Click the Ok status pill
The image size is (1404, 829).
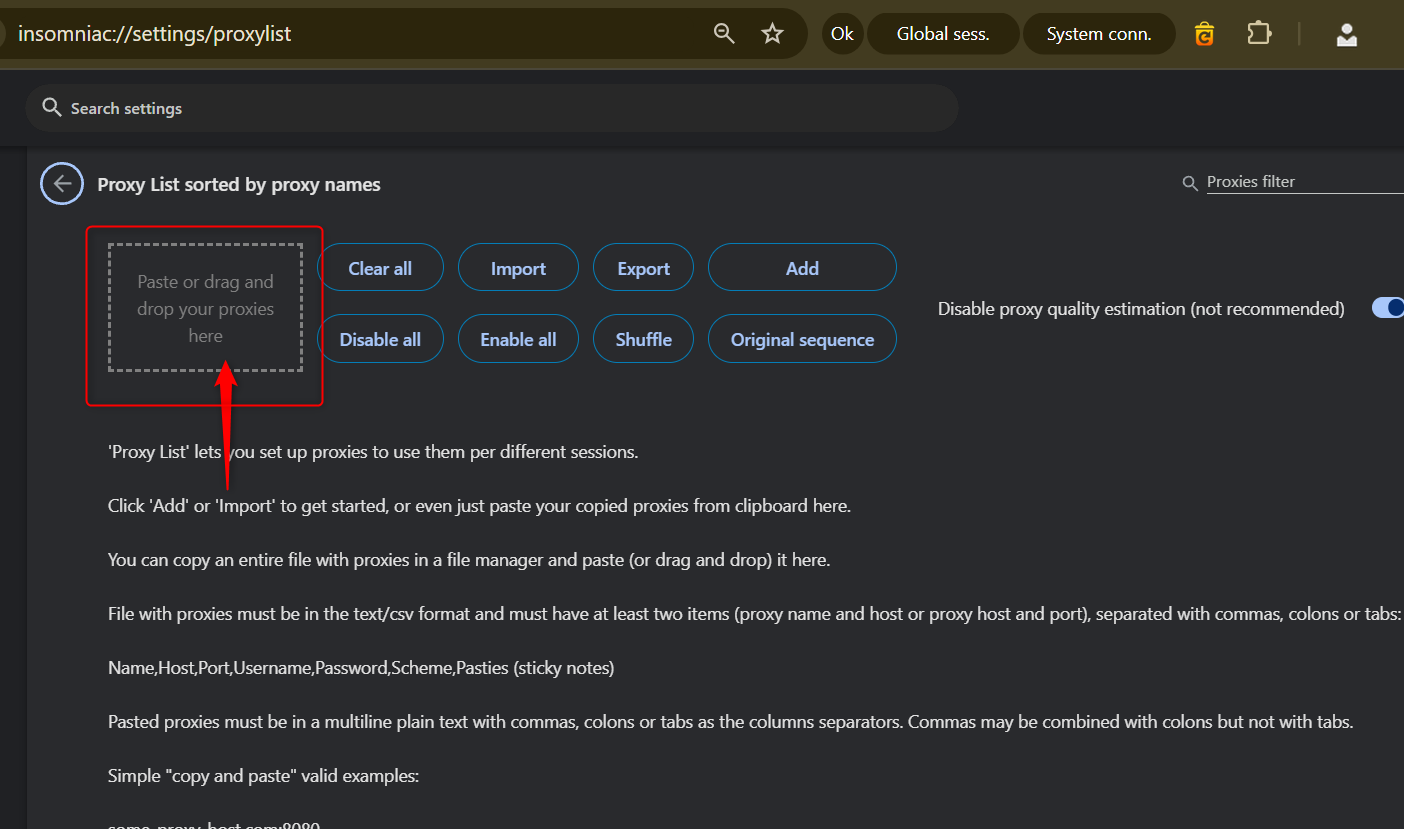(842, 34)
